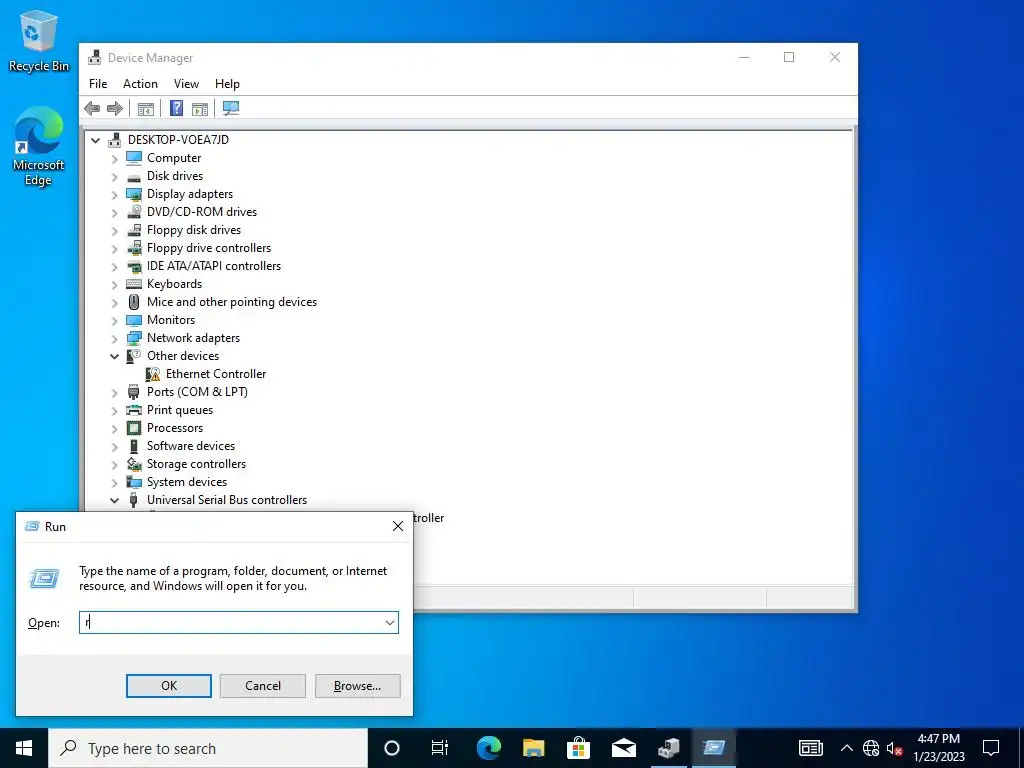The image size is (1024, 768).
Task: Click Browse... in the Run dialog
Action: click(x=357, y=686)
